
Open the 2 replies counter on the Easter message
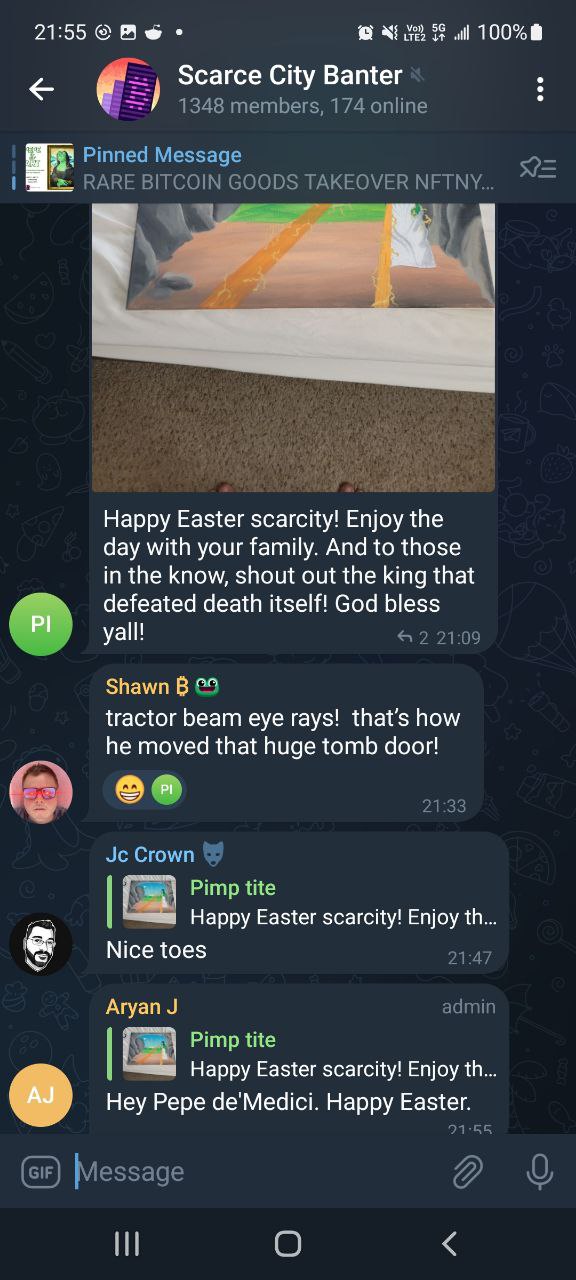(413, 637)
